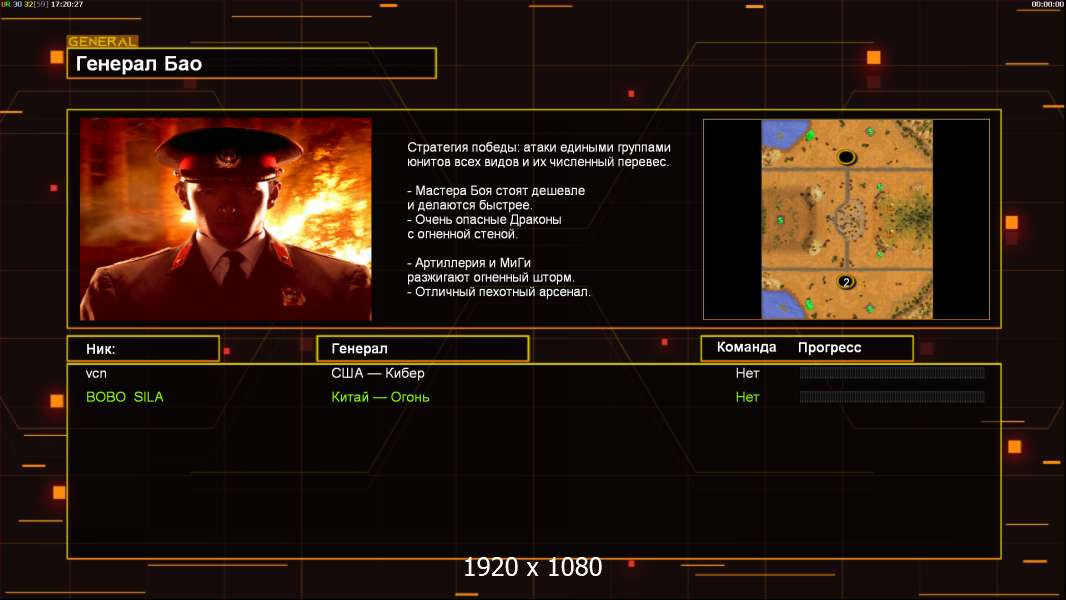This screenshot has width=1066, height=600.
Task: Click the Генерал Бао title box
Action: (252, 63)
